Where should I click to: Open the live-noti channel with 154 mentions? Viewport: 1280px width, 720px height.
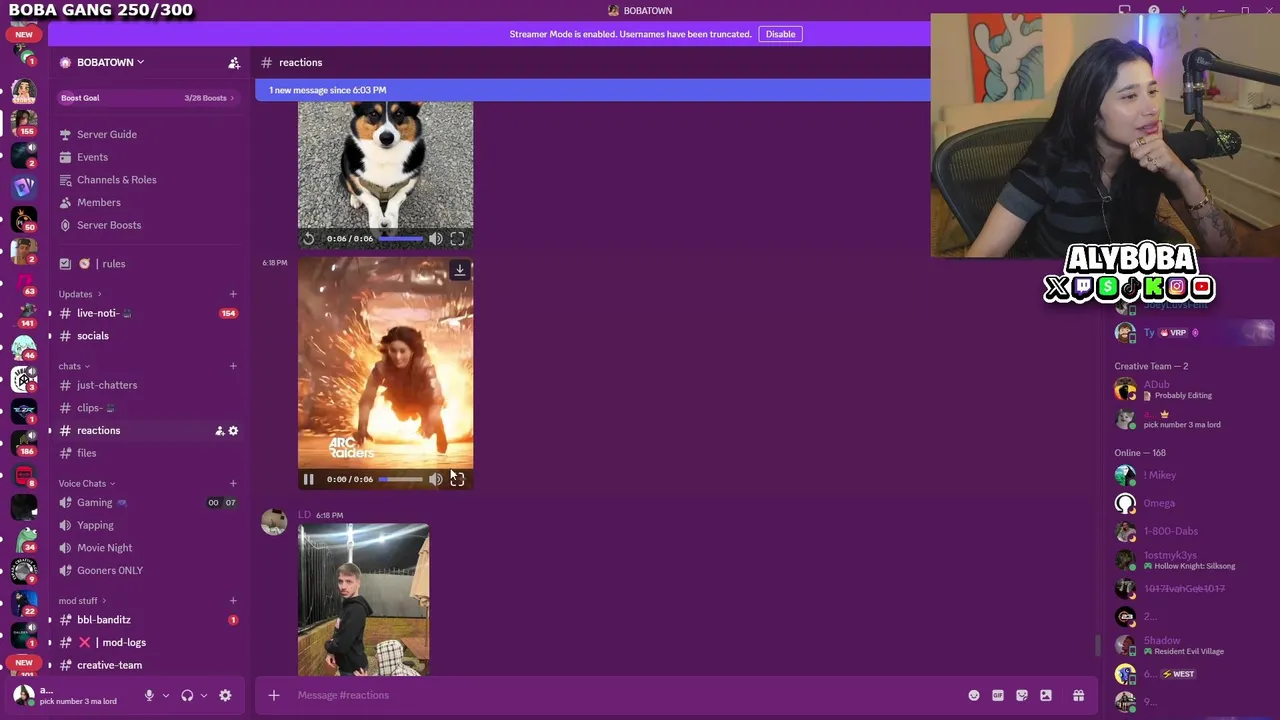click(x=149, y=313)
